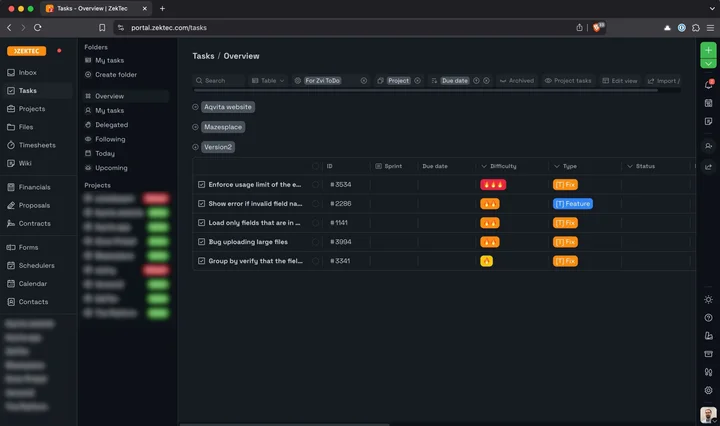Toggle checkbox for Group by verify task
Image resolution: width=720 pixels, height=426 pixels.
201,261
